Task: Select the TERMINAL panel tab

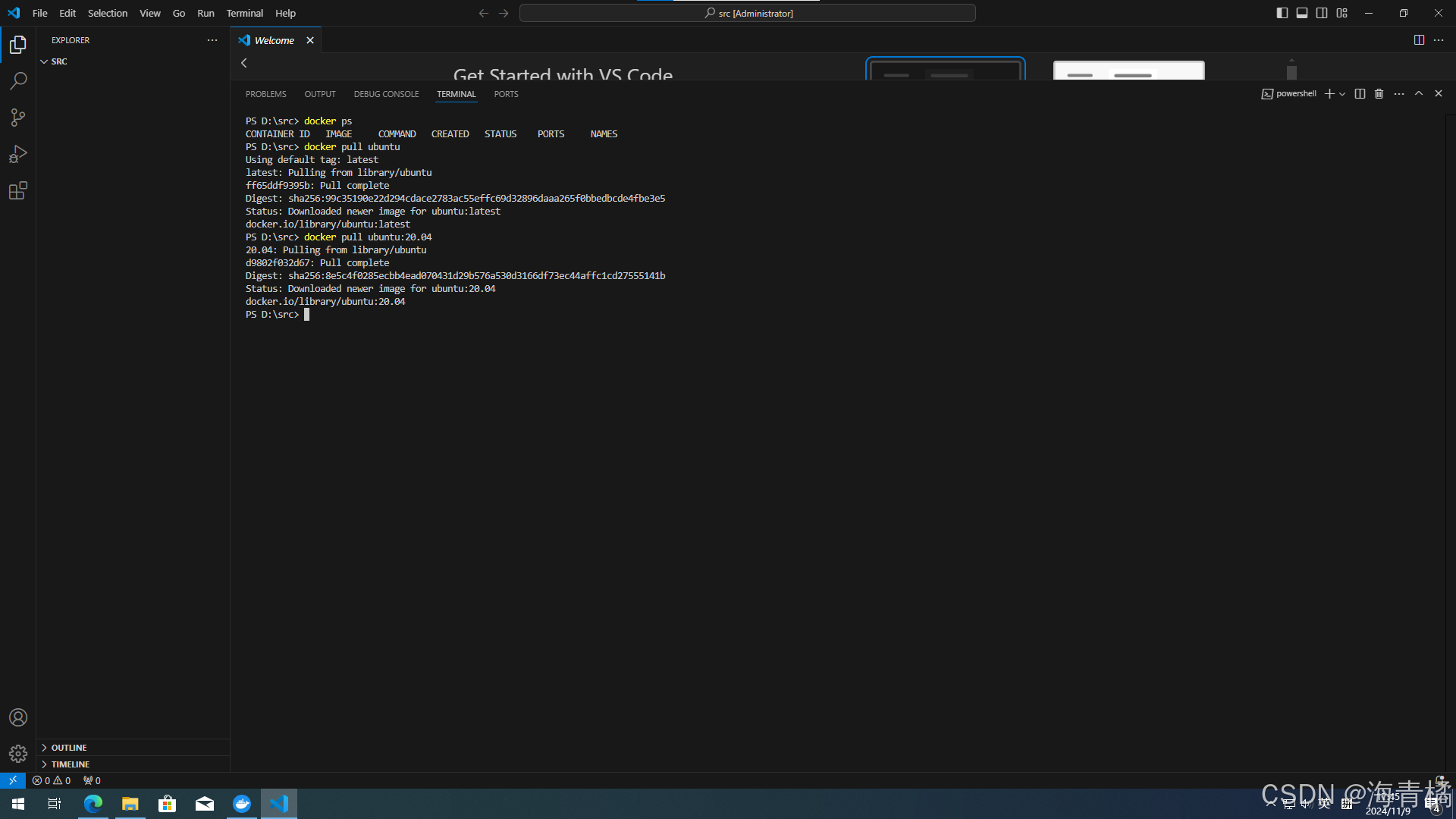Action: coord(457,94)
